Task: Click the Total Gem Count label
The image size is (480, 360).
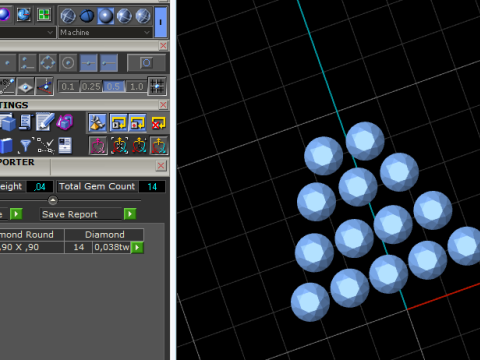Action: pyautogui.click(x=97, y=186)
